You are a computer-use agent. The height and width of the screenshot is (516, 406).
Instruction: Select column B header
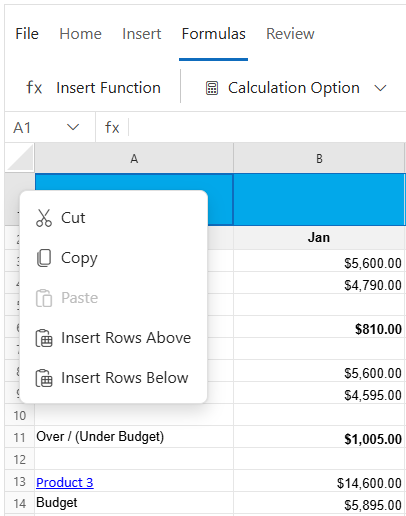319,158
